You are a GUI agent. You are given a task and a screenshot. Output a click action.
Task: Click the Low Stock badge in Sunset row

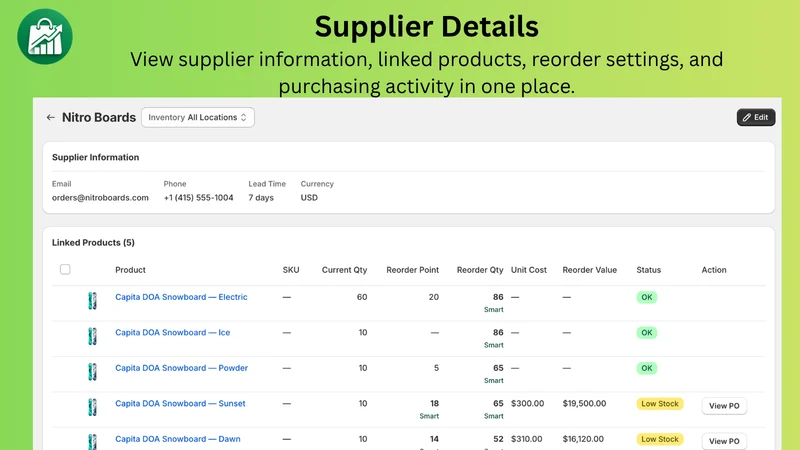click(x=660, y=404)
